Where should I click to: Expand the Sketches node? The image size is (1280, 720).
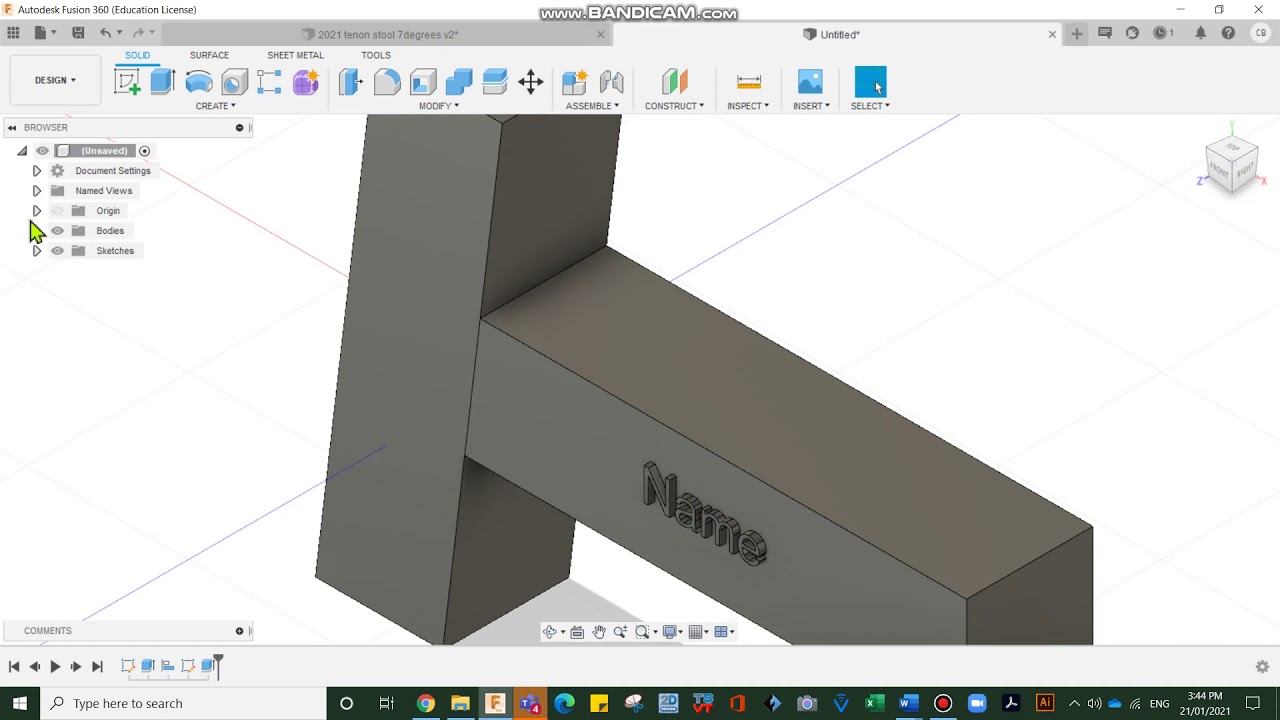pos(37,251)
